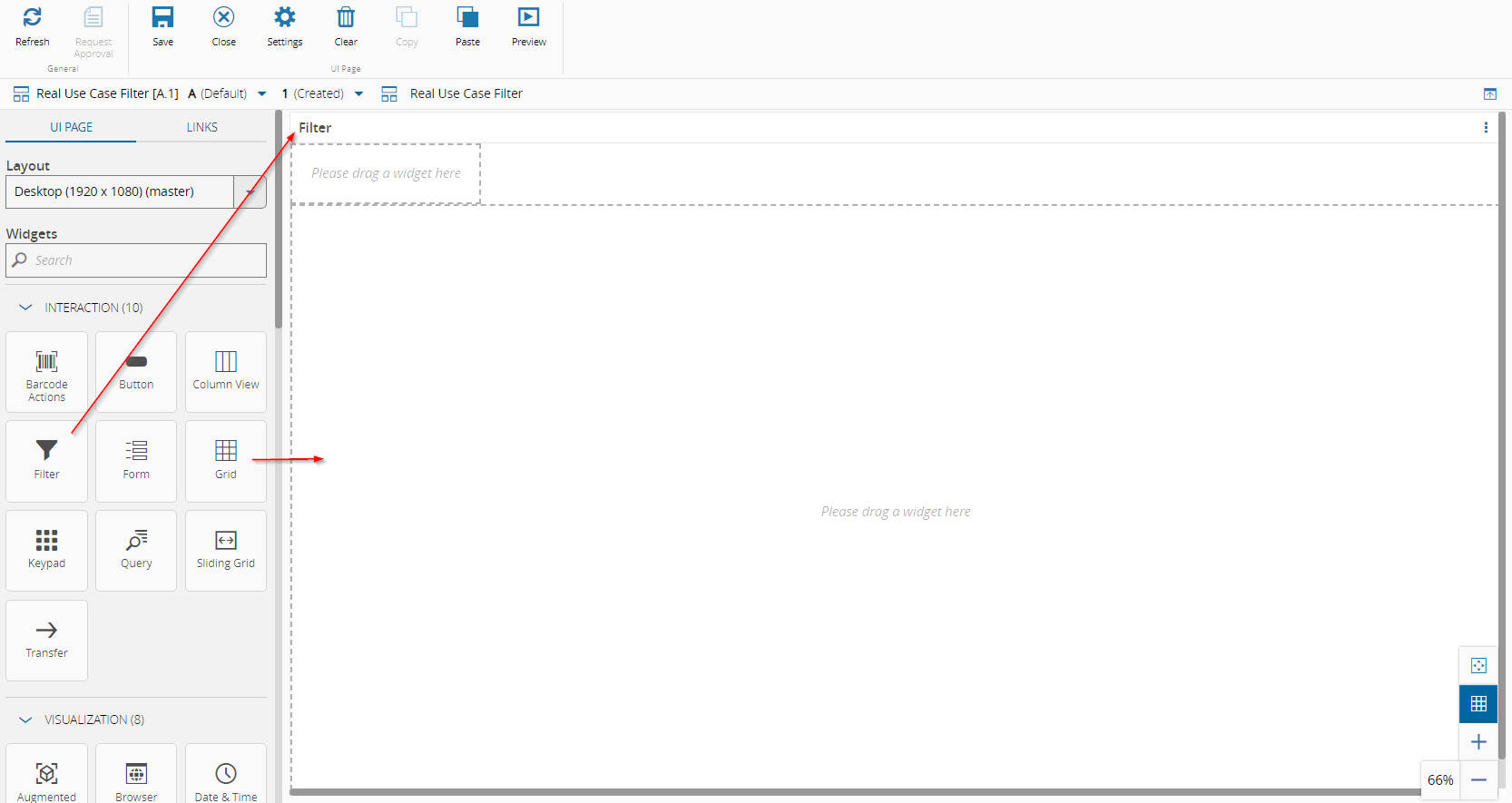Save the UI page
The width and height of the screenshot is (1512, 803).
(x=162, y=17)
